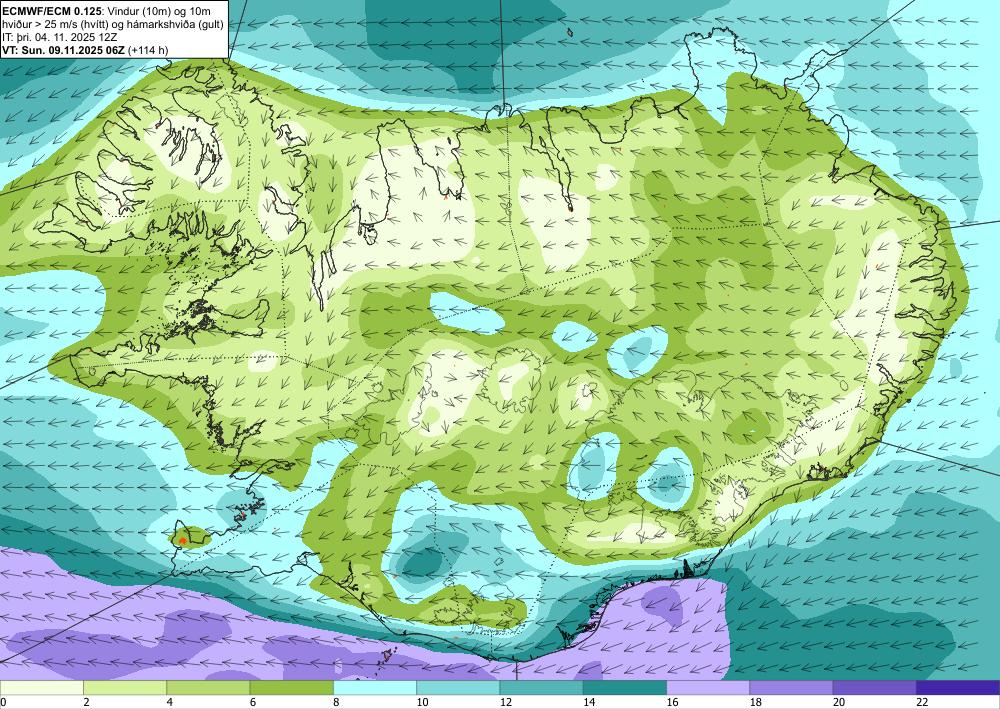Screen dimensions: 1000x709
Task: Click the legend scale label "8"
Action: (x=336, y=702)
